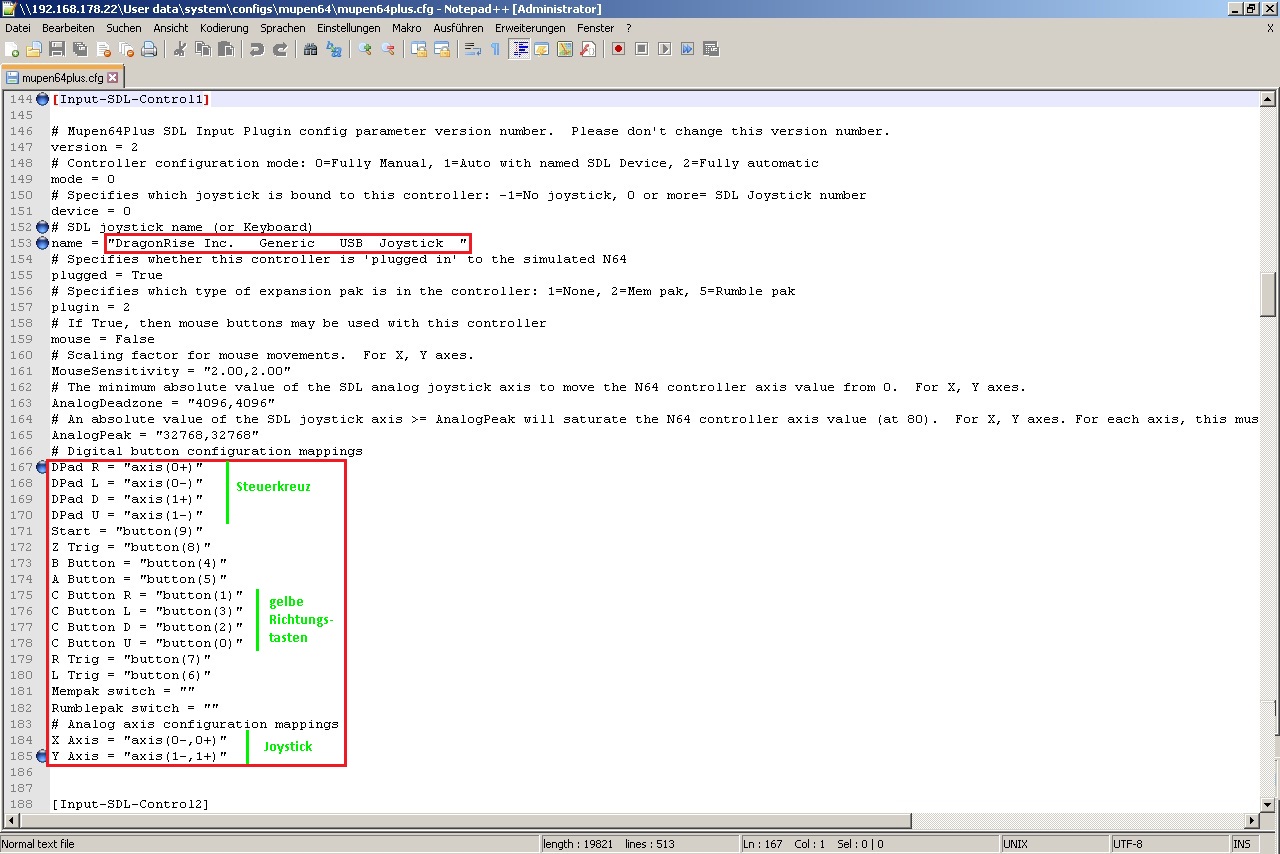Click the Print toolbar icon
1280x854 pixels.
[149, 49]
